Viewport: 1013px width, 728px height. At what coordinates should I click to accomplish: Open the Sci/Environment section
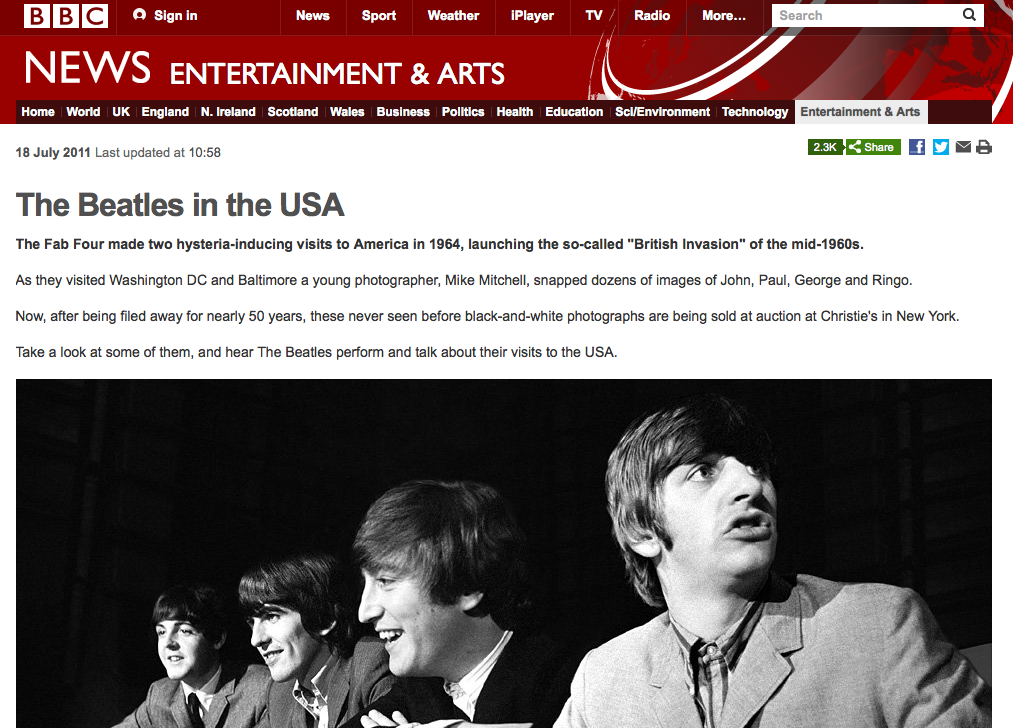point(662,112)
